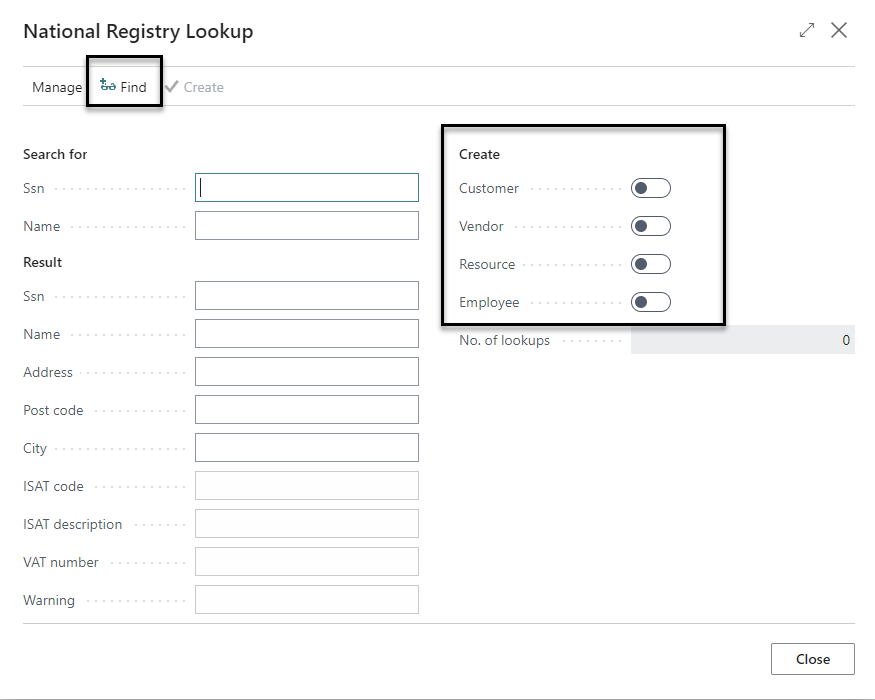The width and height of the screenshot is (875, 700).
Task: Click the 'ISAT description' label
Action: [x=73, y=524]
